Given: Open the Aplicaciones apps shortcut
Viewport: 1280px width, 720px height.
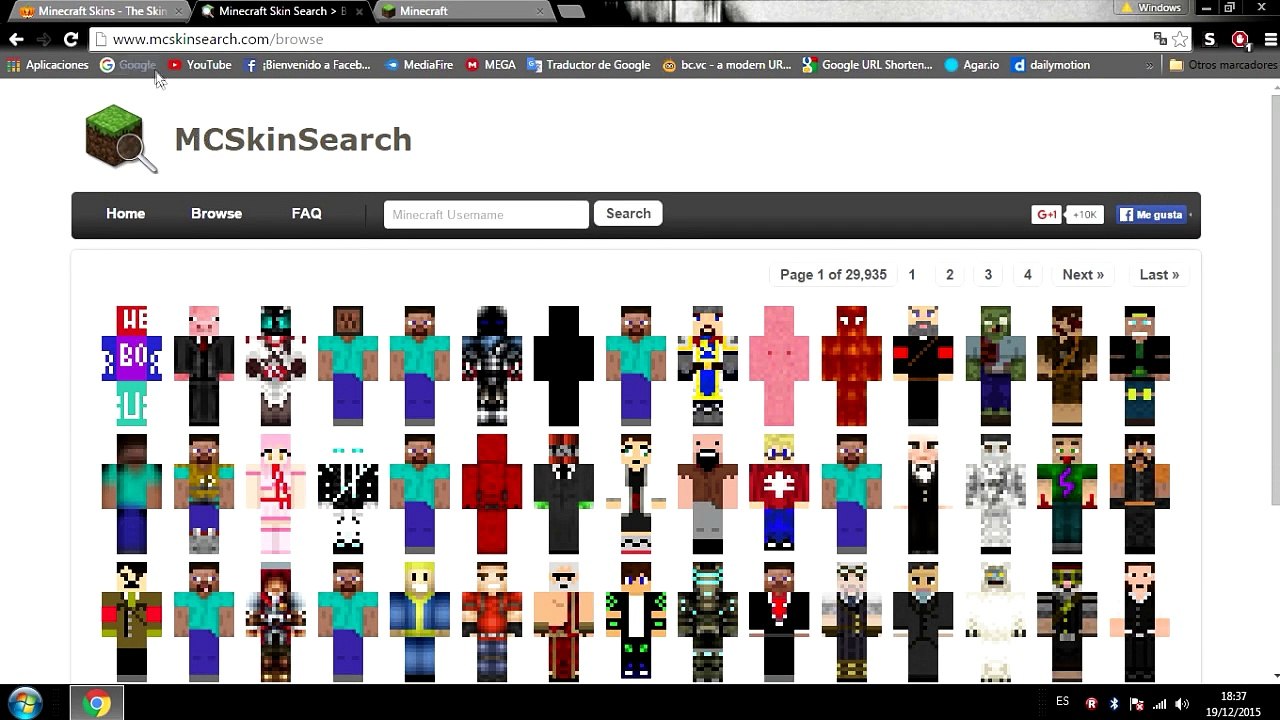Looking at the screenshot, I should (47, 65).
